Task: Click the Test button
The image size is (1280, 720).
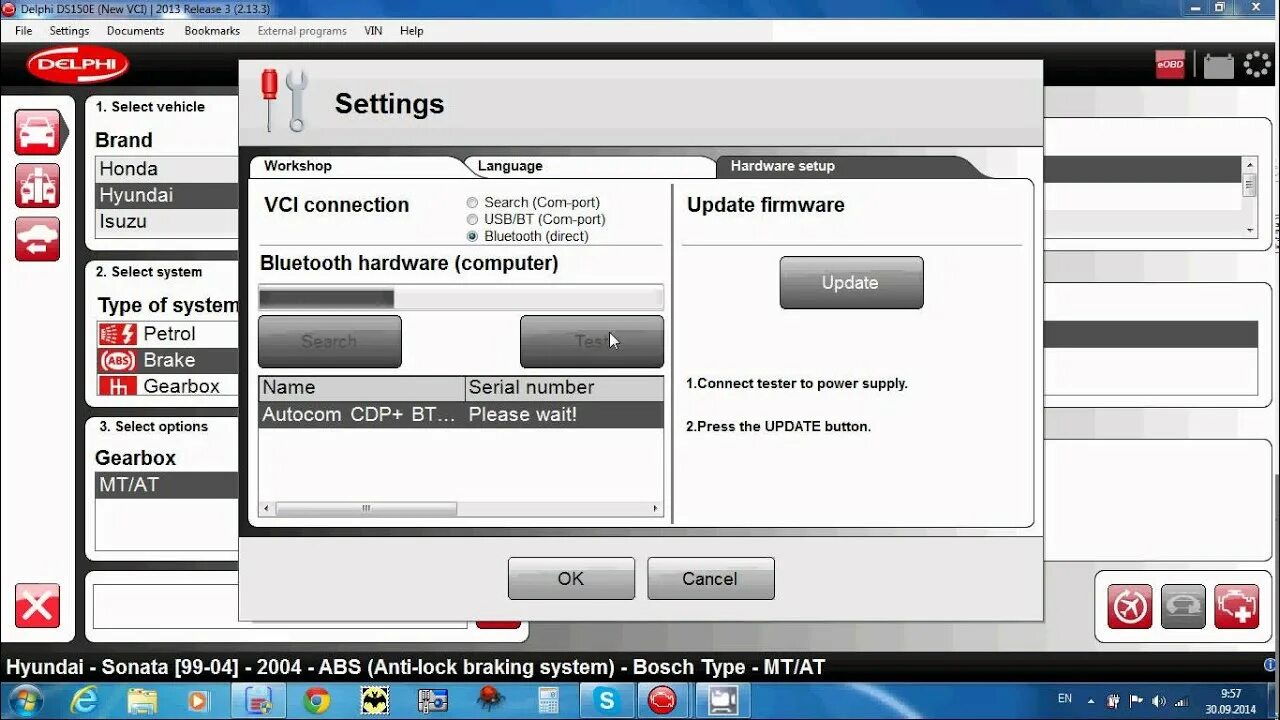Action: point(591,342)
